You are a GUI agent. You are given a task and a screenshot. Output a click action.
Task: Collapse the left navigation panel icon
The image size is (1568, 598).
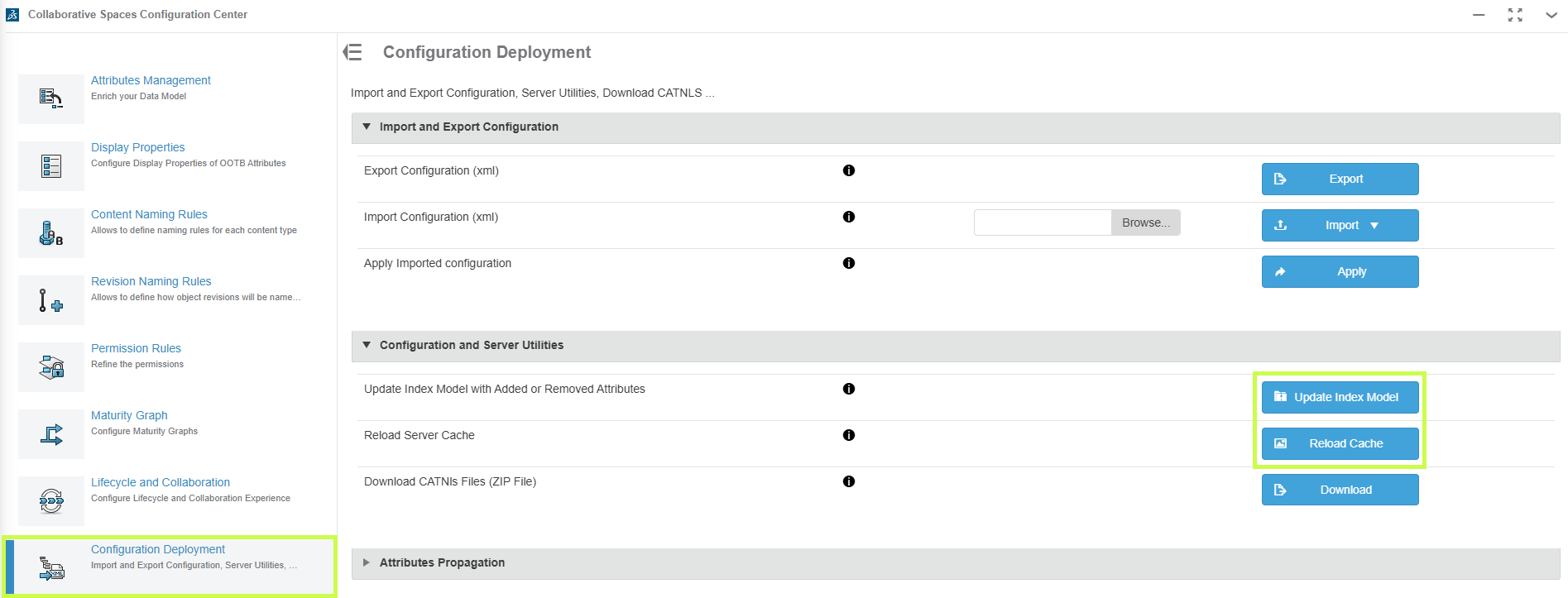point(353,53)
